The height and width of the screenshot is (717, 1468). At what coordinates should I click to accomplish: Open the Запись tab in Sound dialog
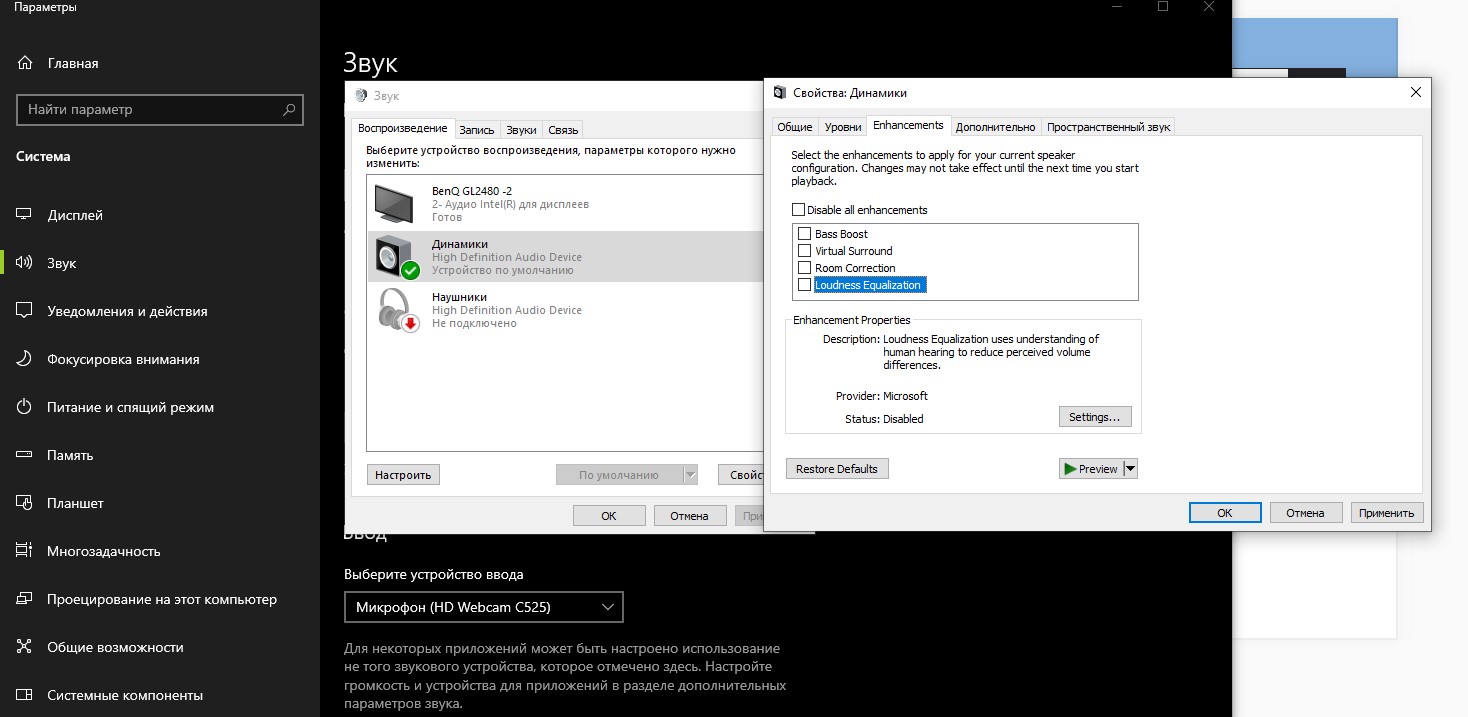[x=477, y=130]
